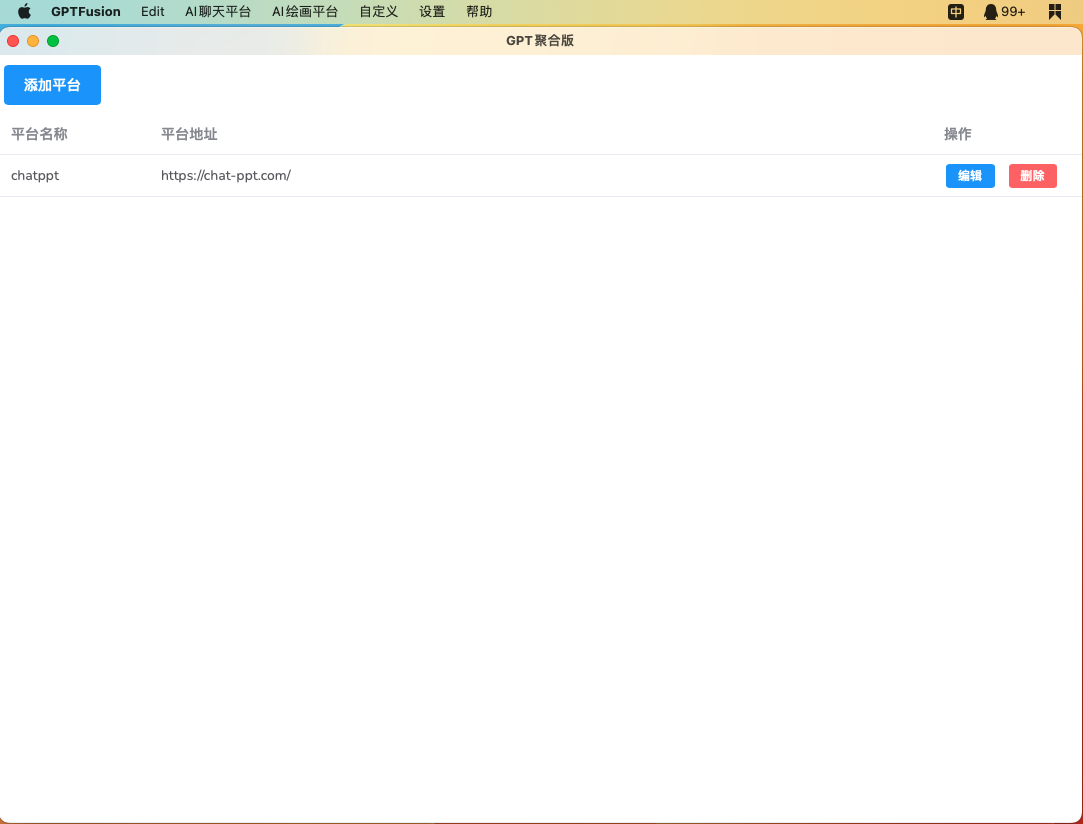Click the 添加平台 button

(x=52, y=85)
